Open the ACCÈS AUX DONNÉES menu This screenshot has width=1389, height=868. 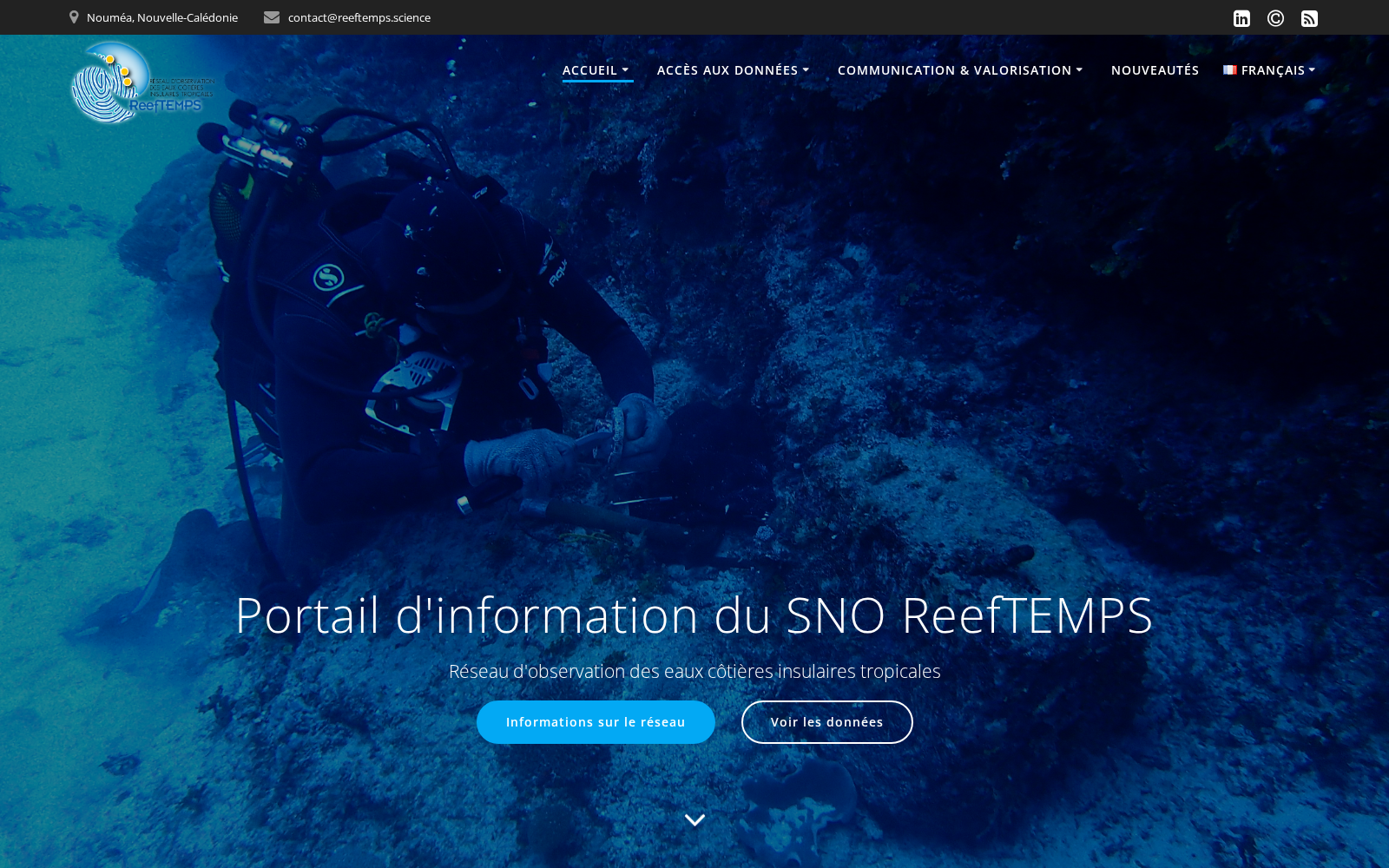coord(727,70)
